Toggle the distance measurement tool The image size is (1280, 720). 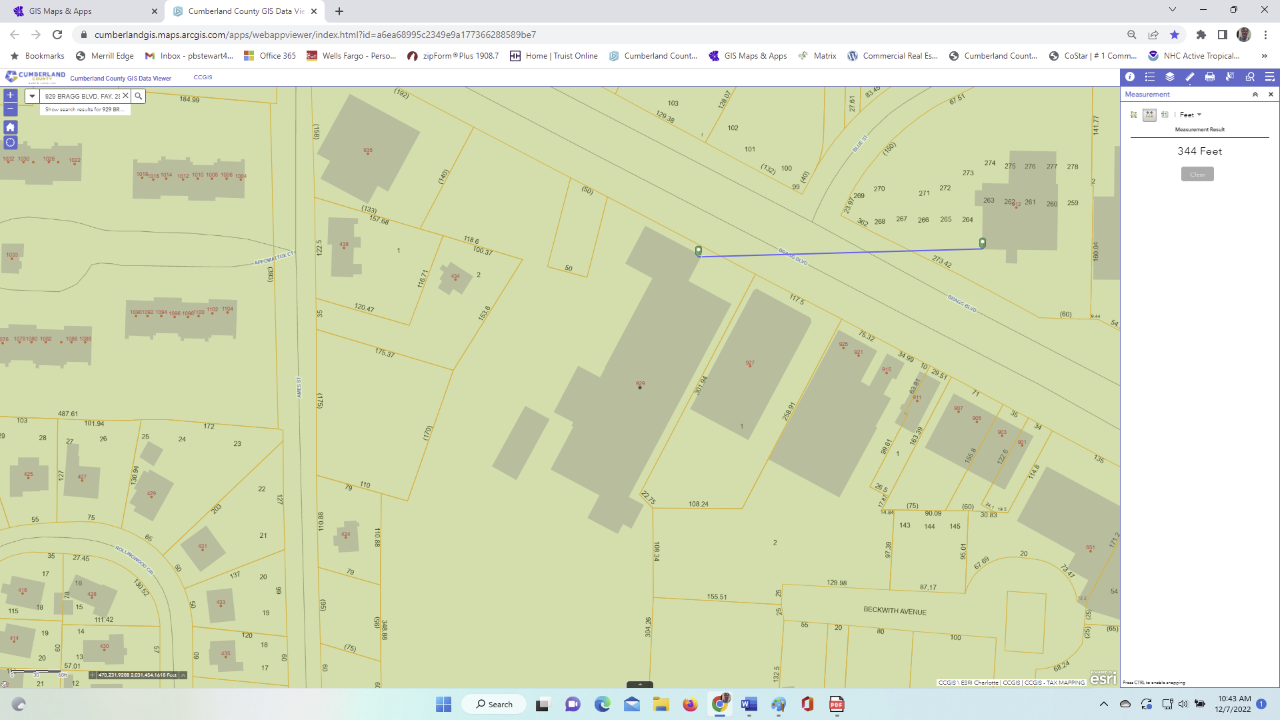coord(1149,115)
